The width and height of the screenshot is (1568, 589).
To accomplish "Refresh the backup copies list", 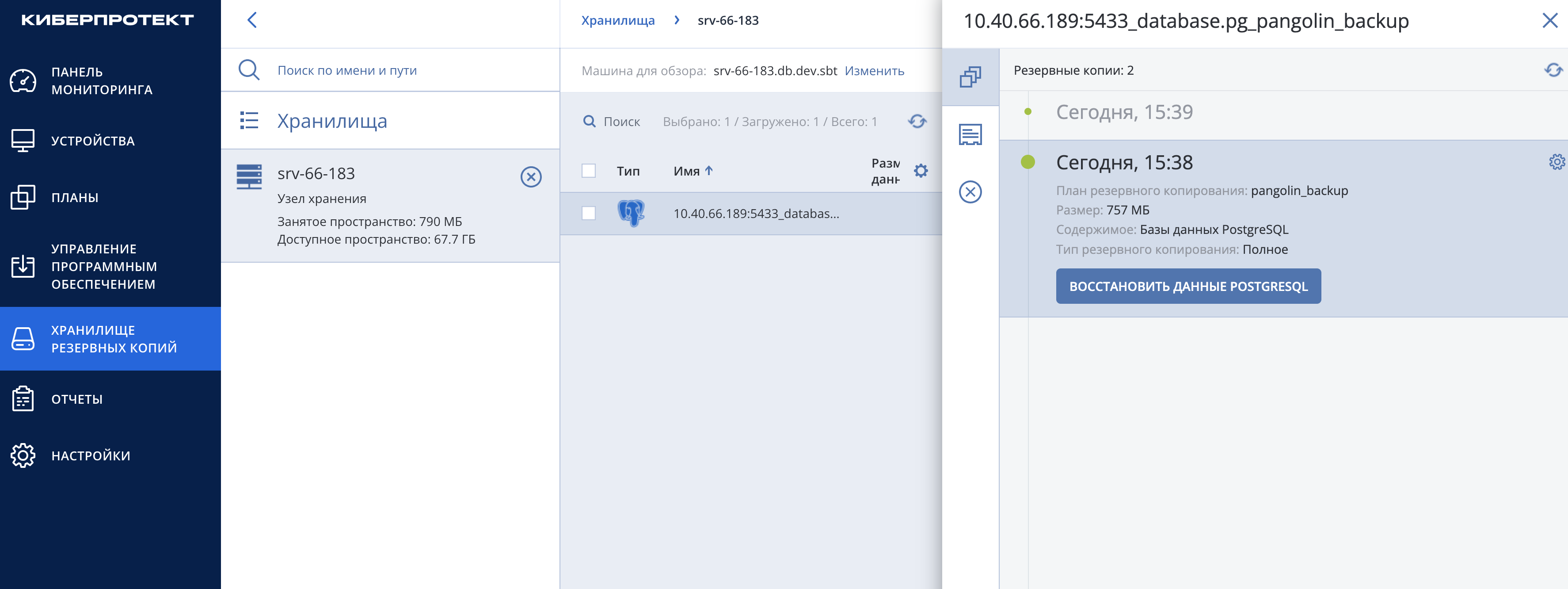I will tap(1553, 70).
